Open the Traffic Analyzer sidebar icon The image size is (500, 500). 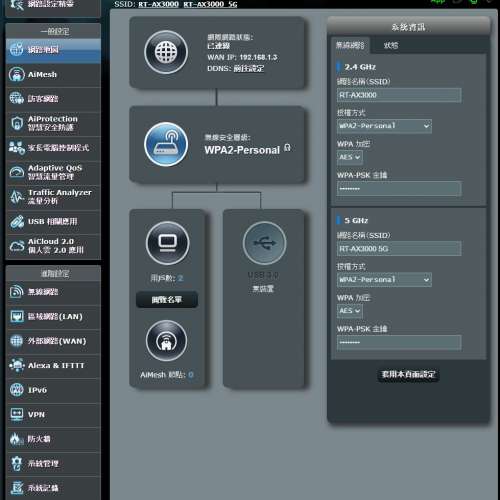coord(17,197)
